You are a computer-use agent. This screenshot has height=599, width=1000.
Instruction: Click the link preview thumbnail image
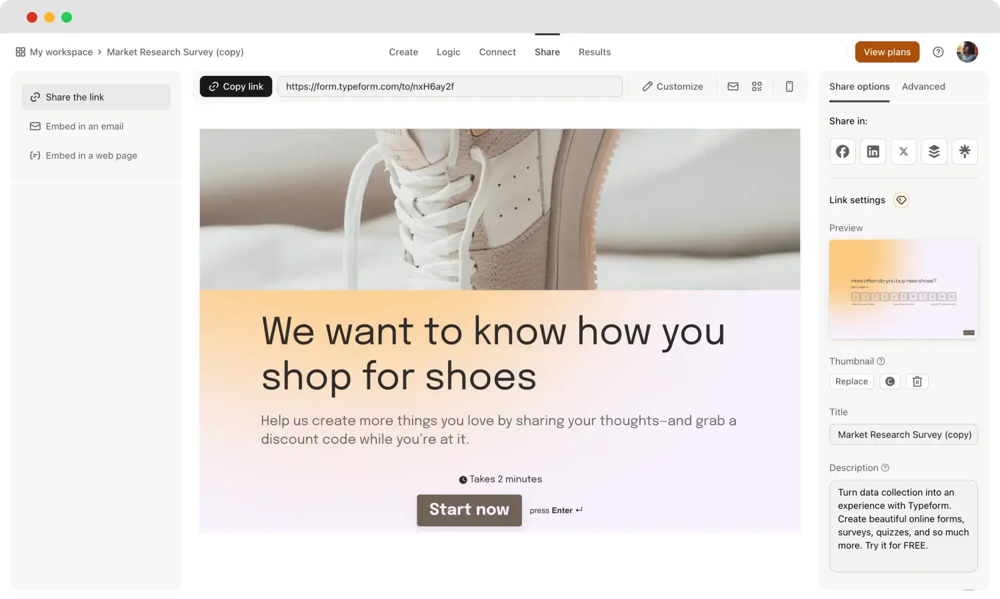[x=903, y=289]
